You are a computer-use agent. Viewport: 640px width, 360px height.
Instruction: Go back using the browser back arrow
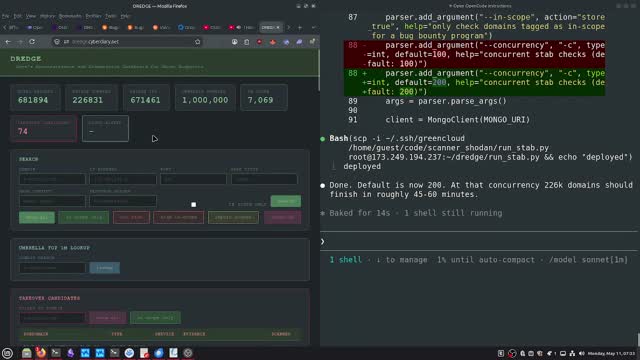[8, 42]
